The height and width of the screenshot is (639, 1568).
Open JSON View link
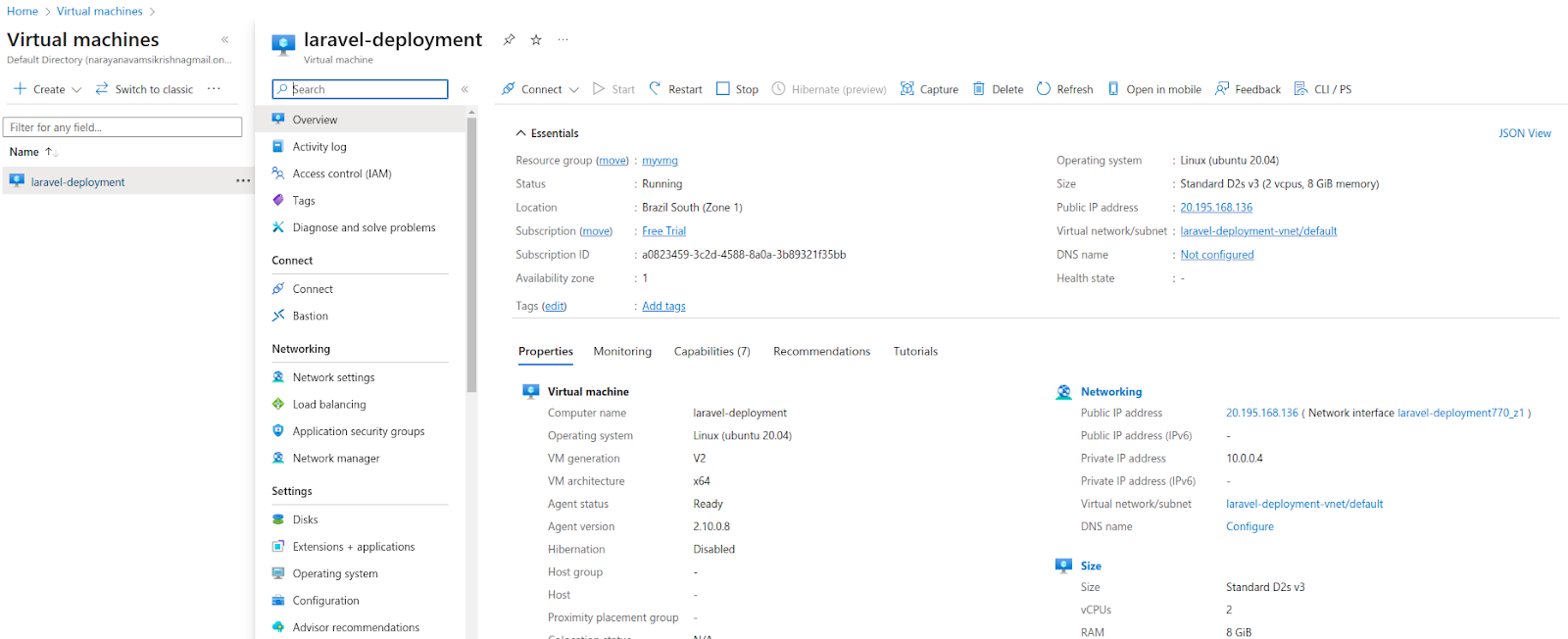tap(1525, 133)
